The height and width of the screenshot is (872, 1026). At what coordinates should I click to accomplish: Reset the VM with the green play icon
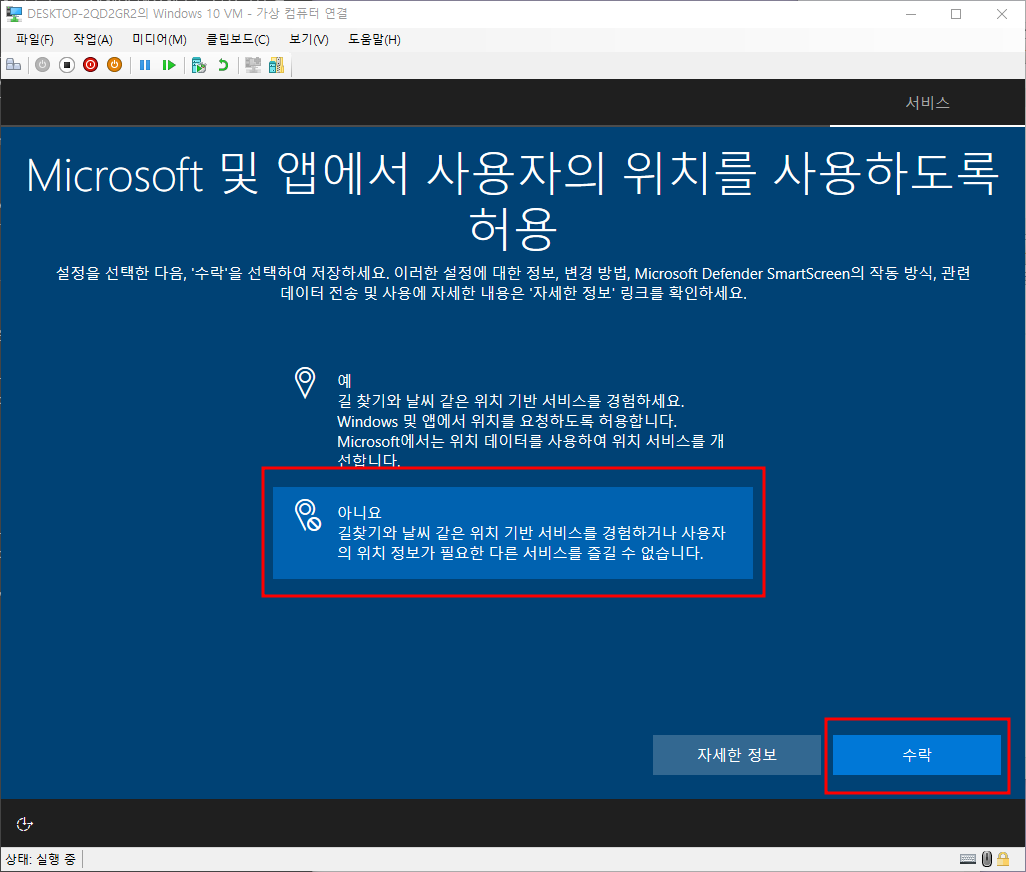[169, 65]
